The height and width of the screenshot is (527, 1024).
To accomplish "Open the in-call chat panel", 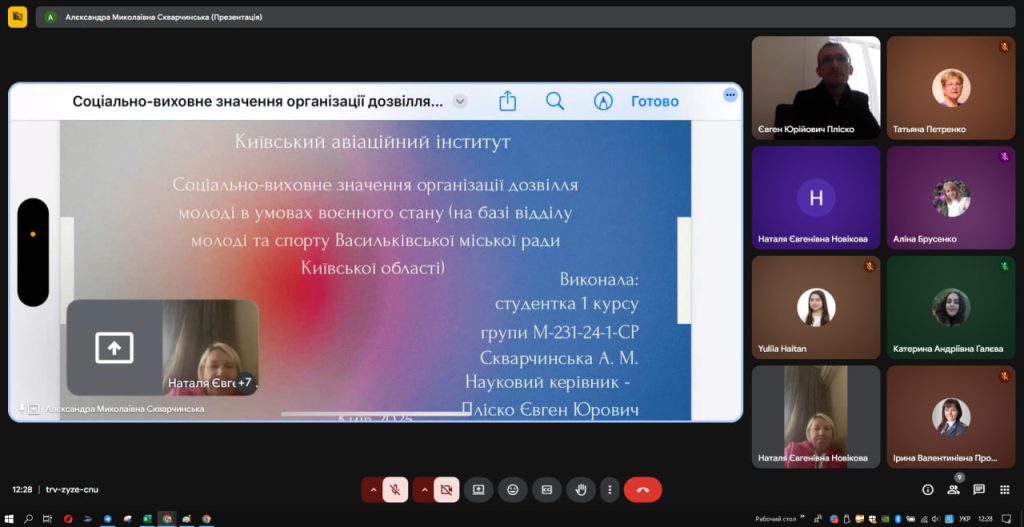I will pos(979,490).
